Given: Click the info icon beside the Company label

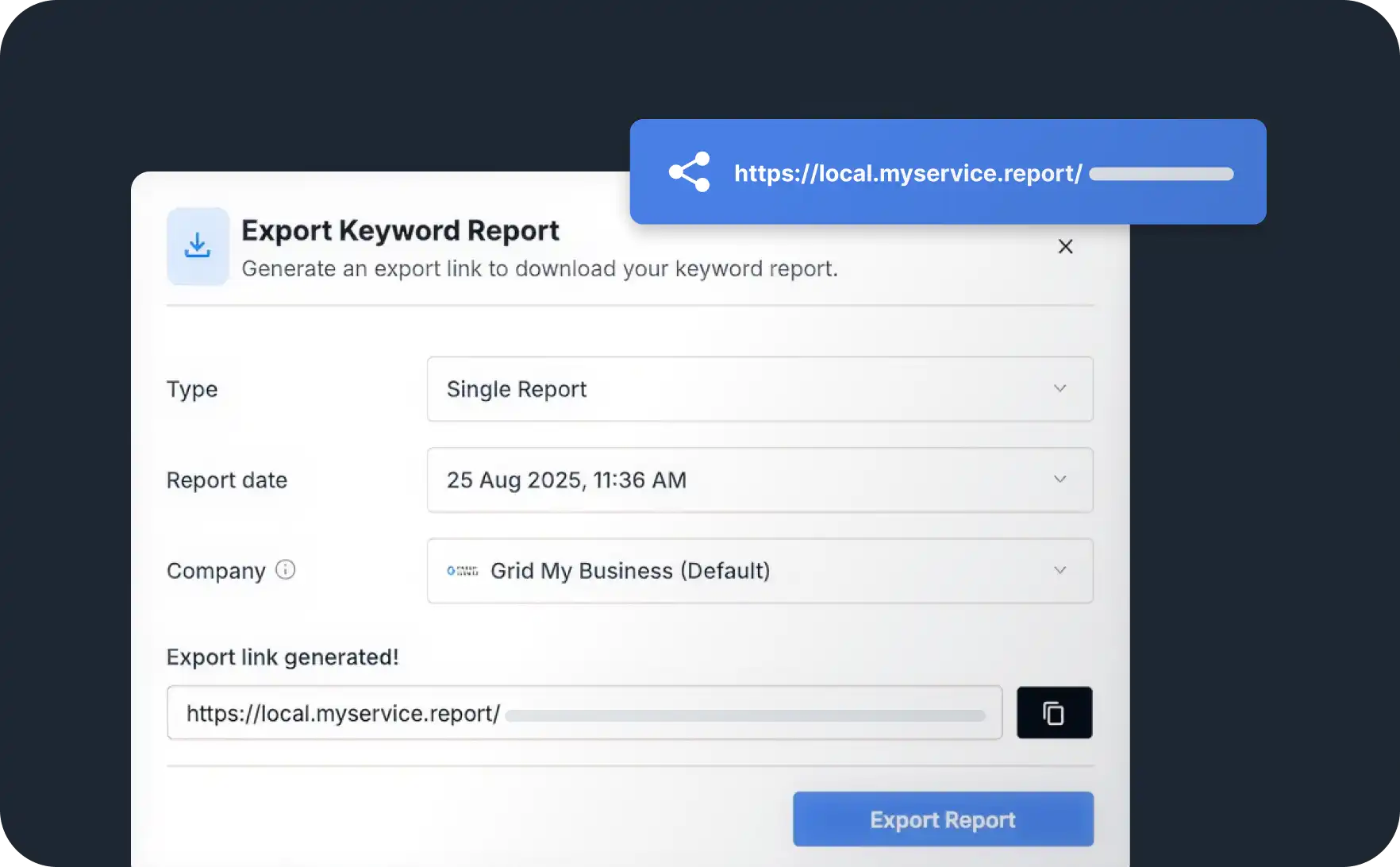Looking at the screenshot, I should 286,568.
